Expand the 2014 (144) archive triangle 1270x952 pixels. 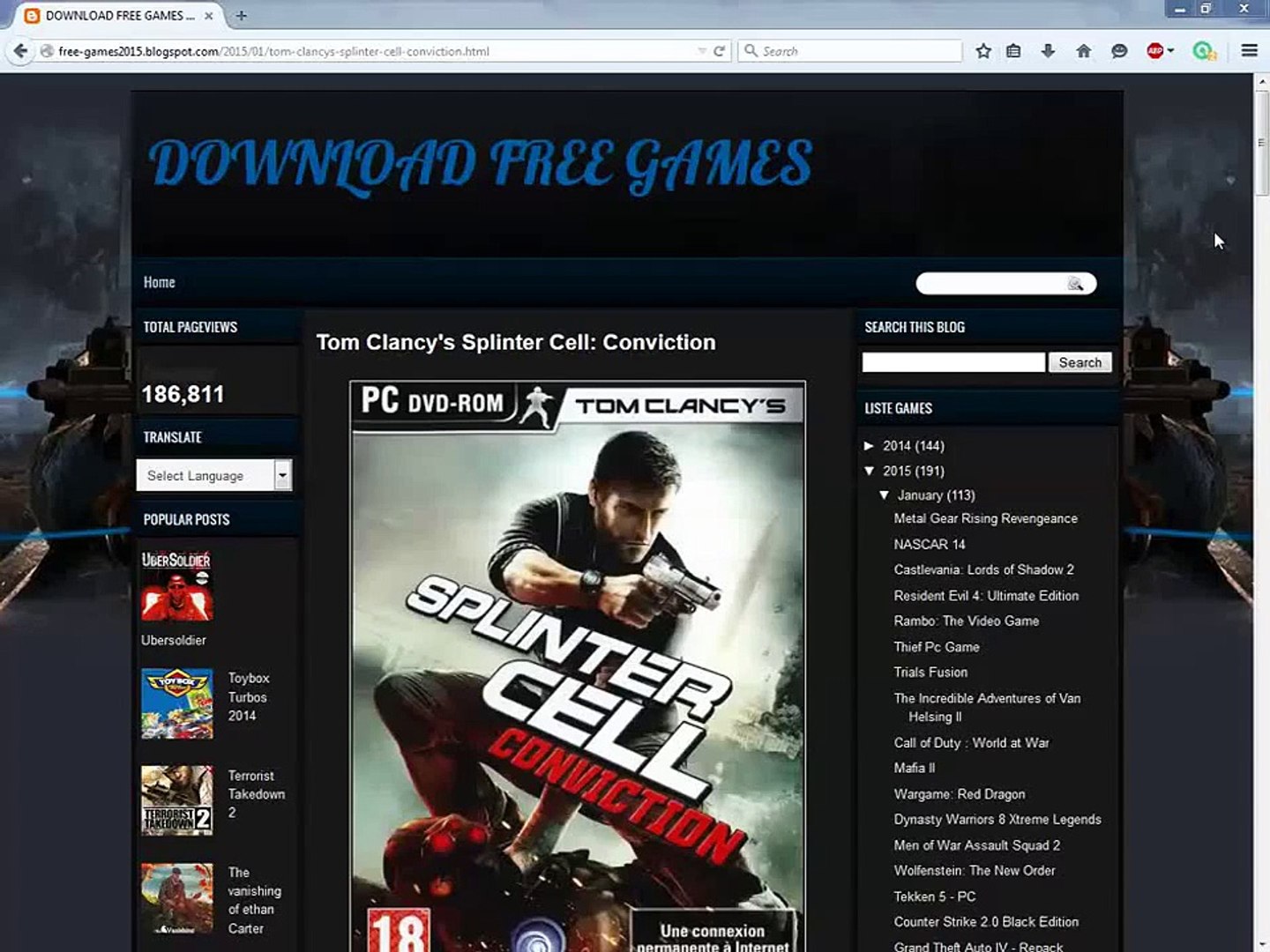pyautogui.click(x=870, y=446)
